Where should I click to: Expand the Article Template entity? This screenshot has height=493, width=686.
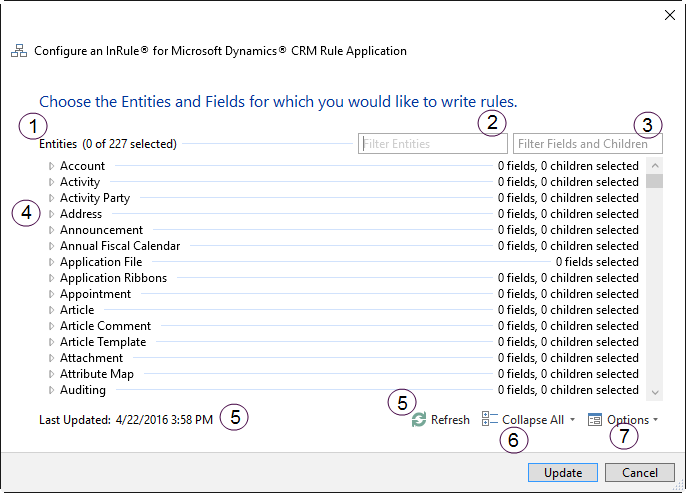click(x=51, y=342)
